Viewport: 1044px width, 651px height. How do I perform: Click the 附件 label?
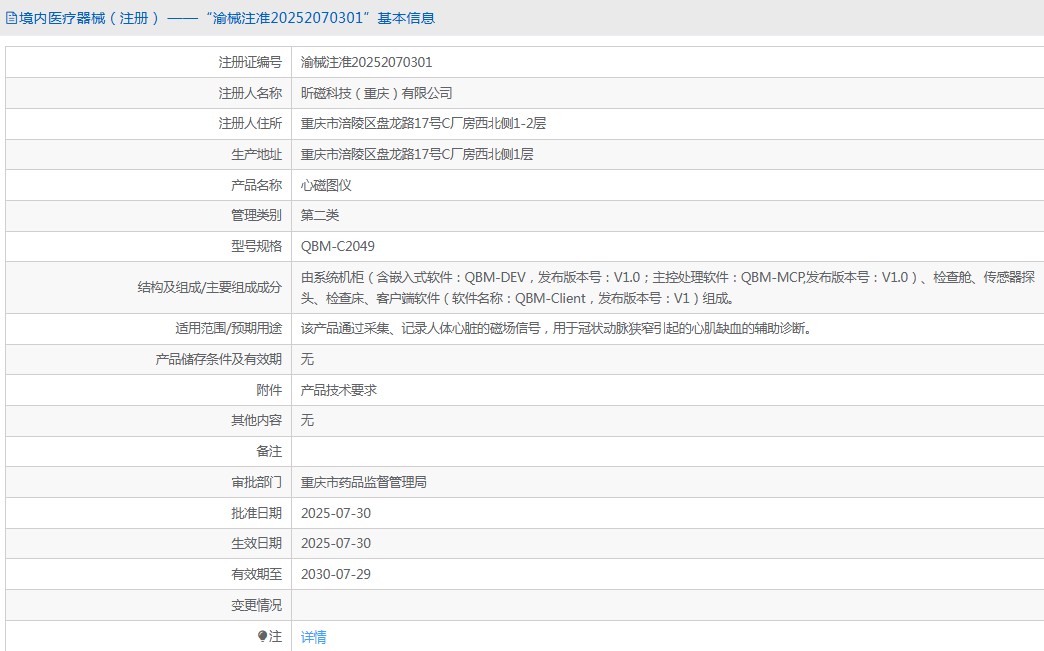click(269, 390)
